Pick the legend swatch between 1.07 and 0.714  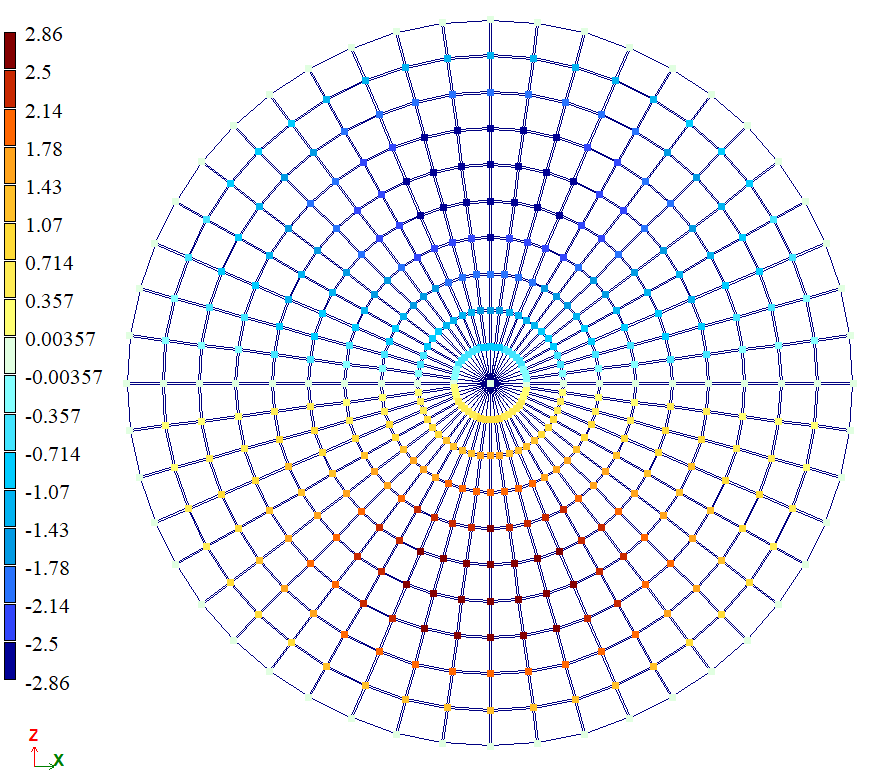(x=10, y=243)
